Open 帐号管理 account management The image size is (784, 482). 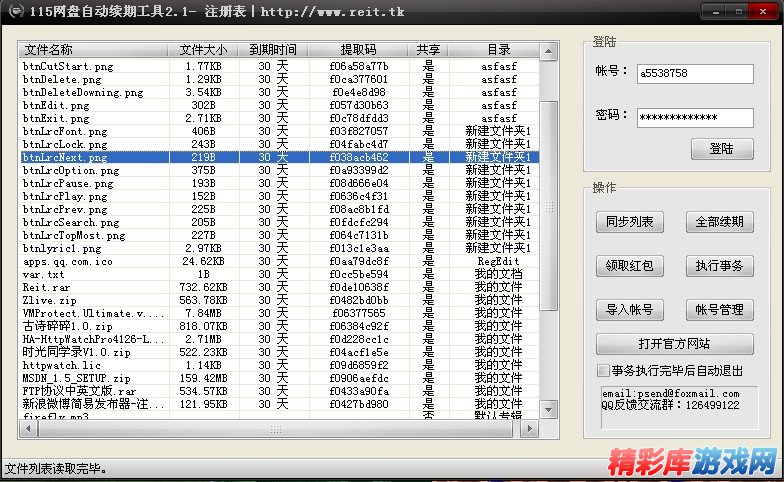pos(719,310)
